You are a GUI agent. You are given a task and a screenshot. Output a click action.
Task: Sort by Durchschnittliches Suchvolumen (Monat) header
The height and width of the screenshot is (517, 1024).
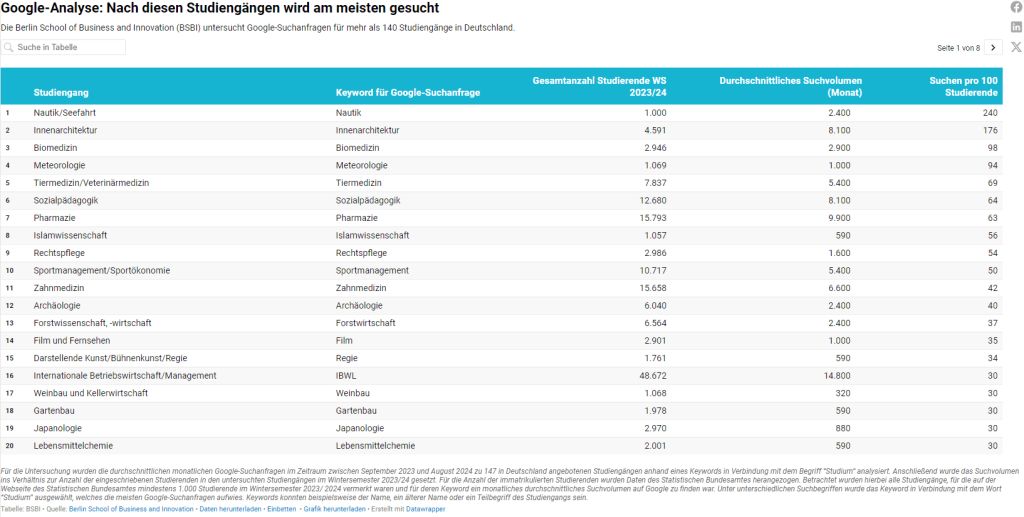[x=790, y=86]
